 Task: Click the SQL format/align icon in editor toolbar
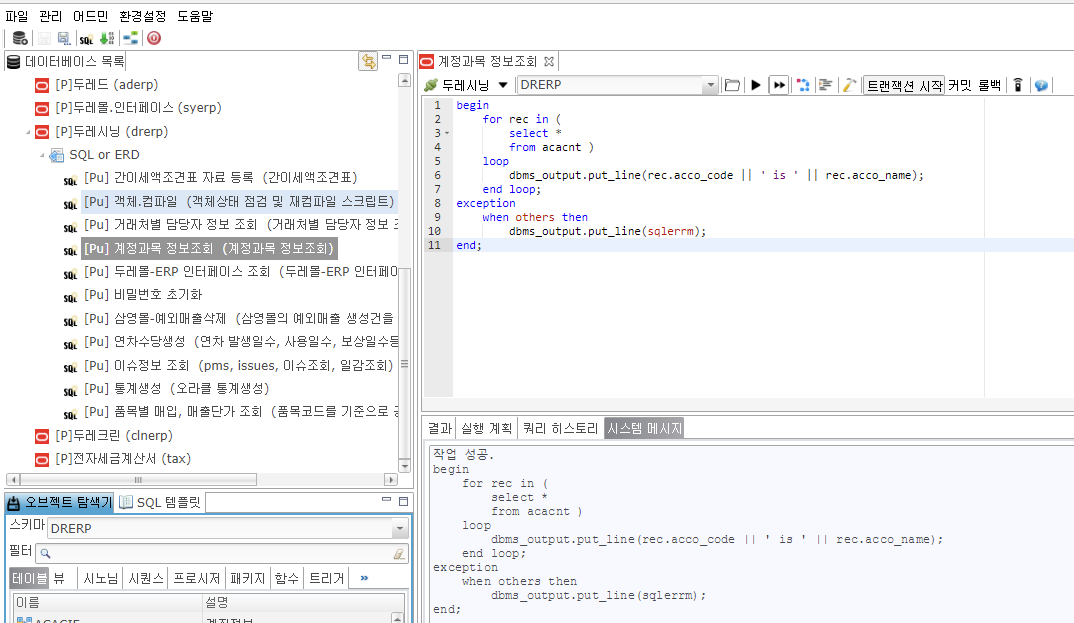(x=824, y=85)
